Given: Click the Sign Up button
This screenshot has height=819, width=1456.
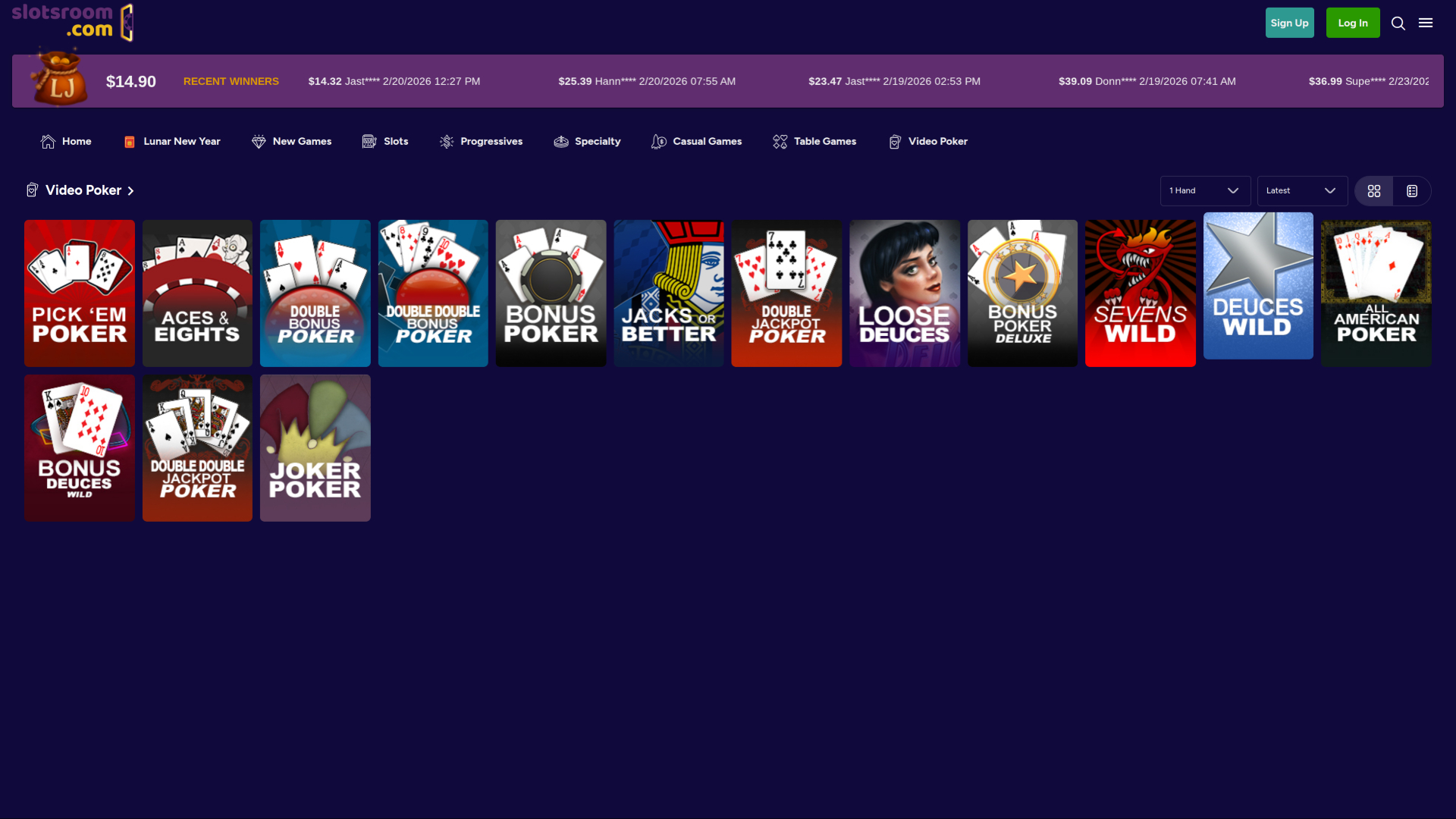Looking at the screenshot, I should point(1289,23).
